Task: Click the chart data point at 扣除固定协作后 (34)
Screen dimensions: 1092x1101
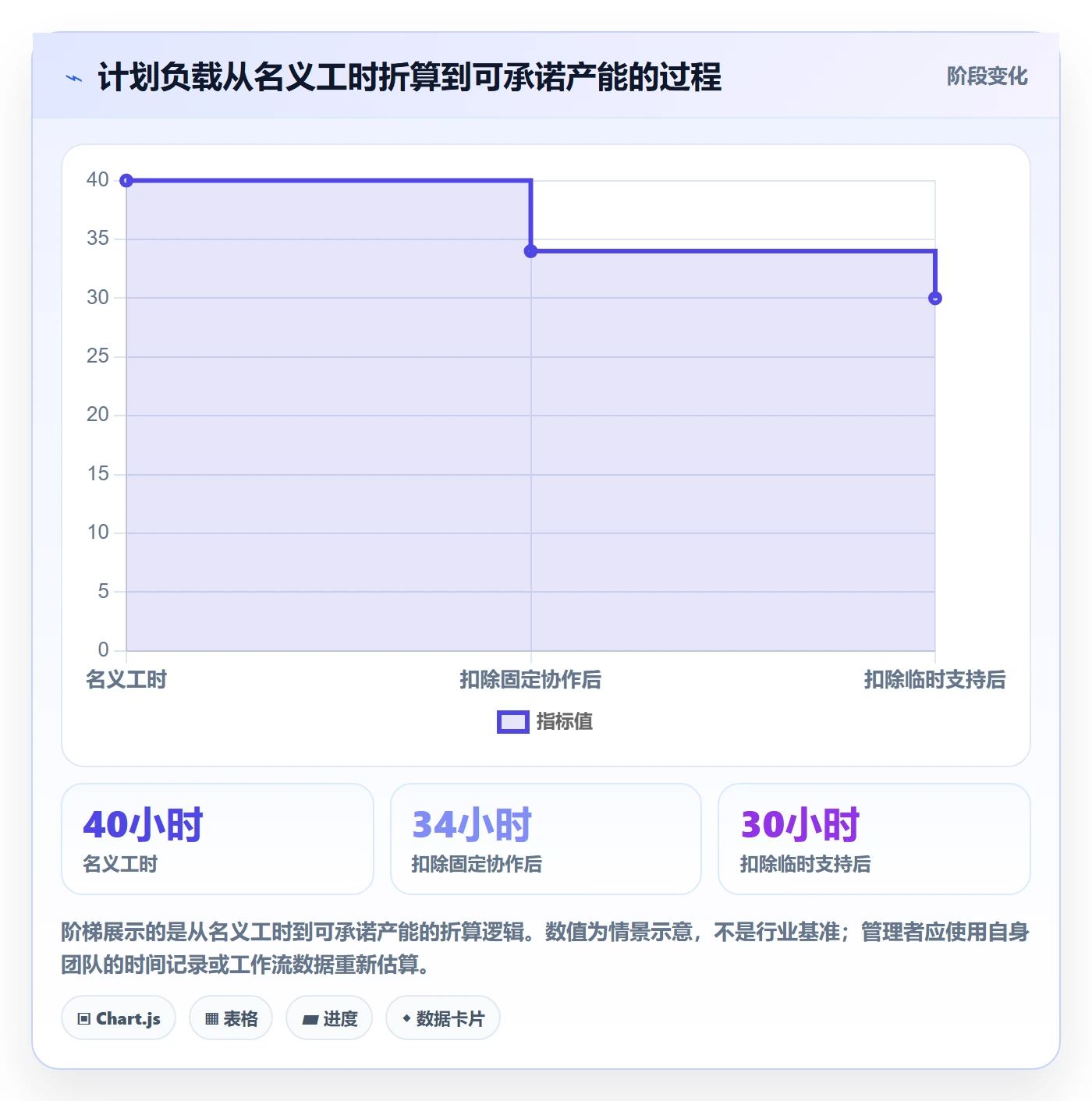Action: (x=530, y=251)
